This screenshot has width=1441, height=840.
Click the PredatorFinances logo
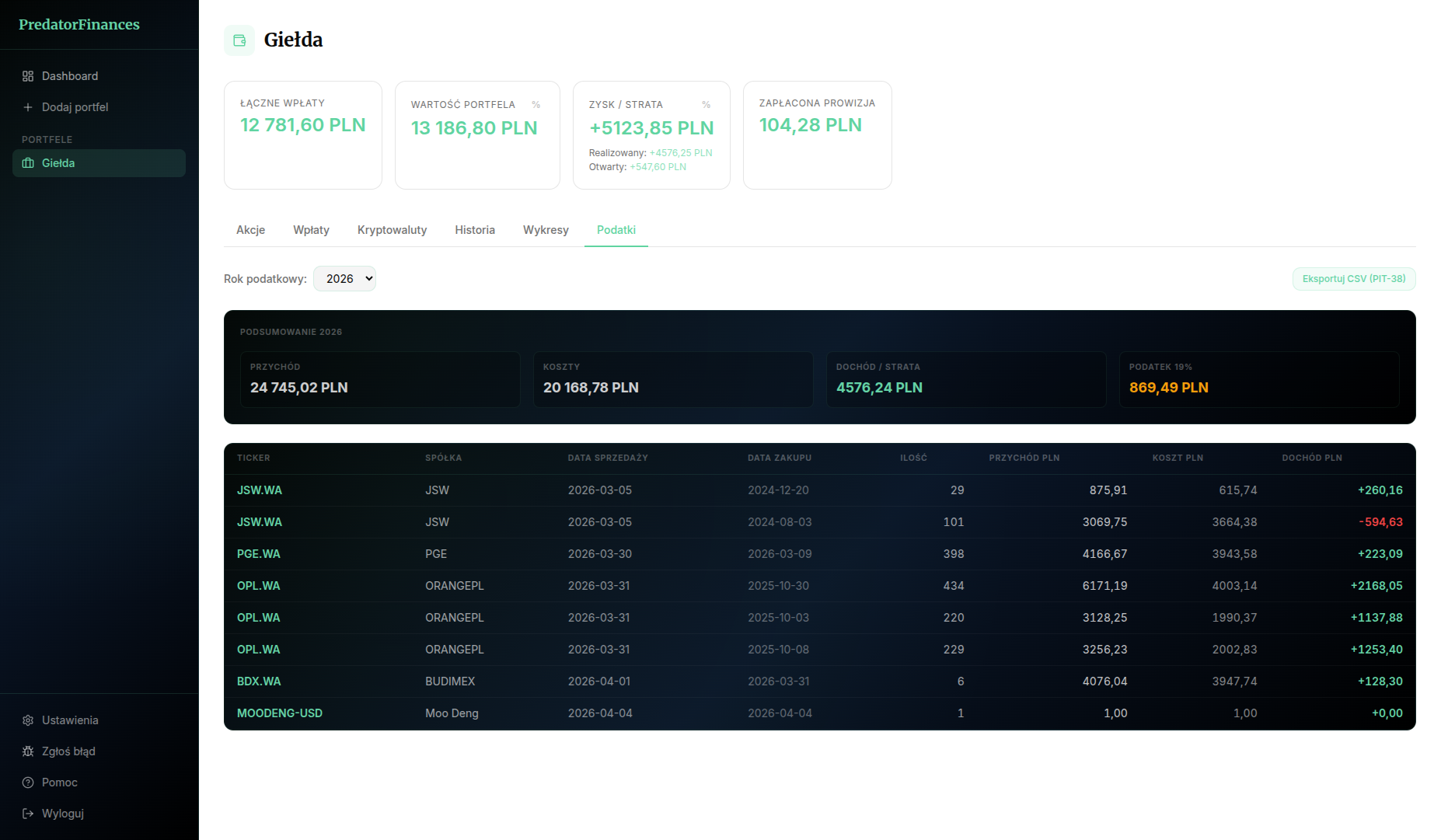point(79,24)
